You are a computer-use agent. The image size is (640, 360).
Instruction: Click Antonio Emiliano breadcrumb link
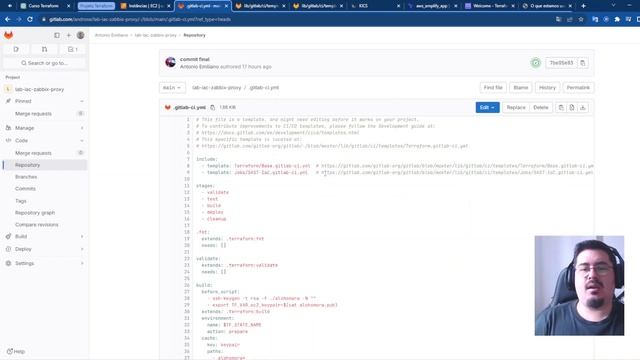(x=111, y=35)
